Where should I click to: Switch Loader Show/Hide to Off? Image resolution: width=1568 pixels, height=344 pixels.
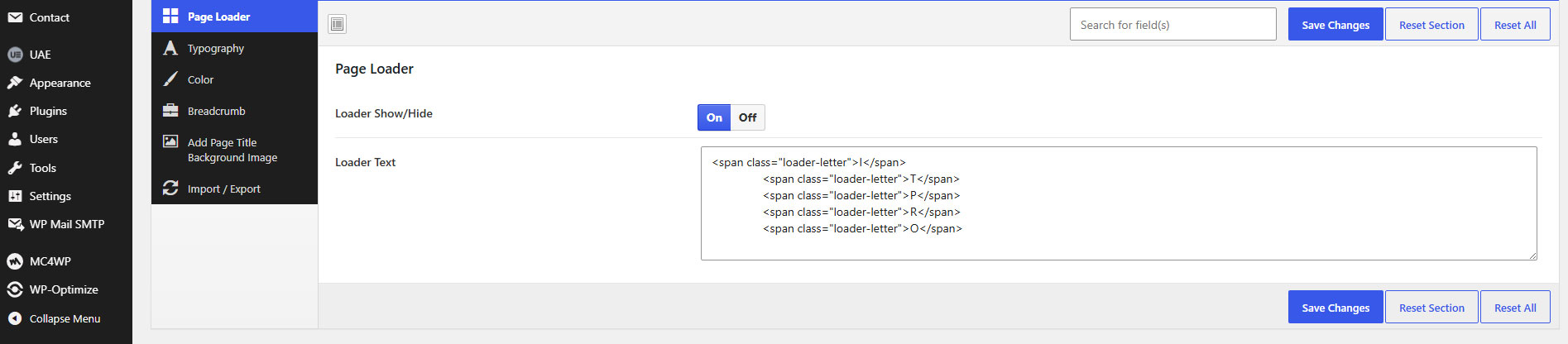pyautogui.click(x=747, y=117)
